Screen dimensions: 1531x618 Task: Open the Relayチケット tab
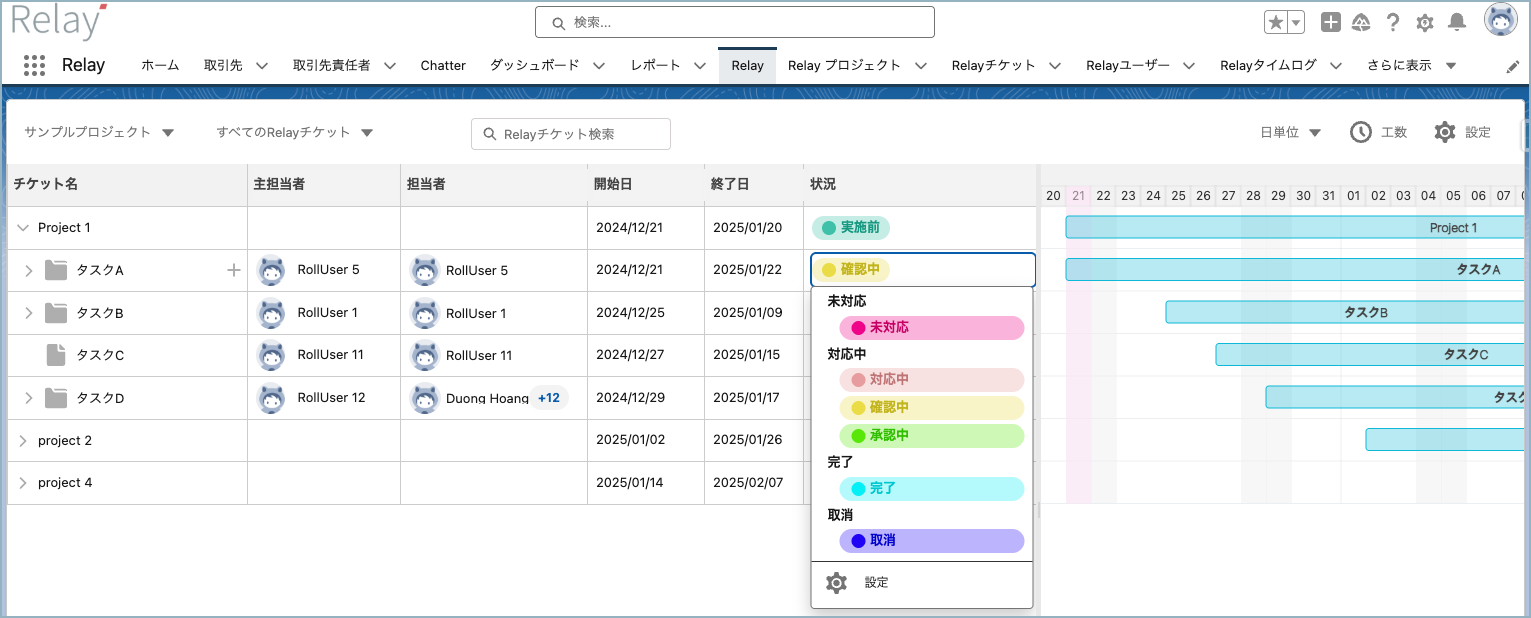click(x=993, y=66)
